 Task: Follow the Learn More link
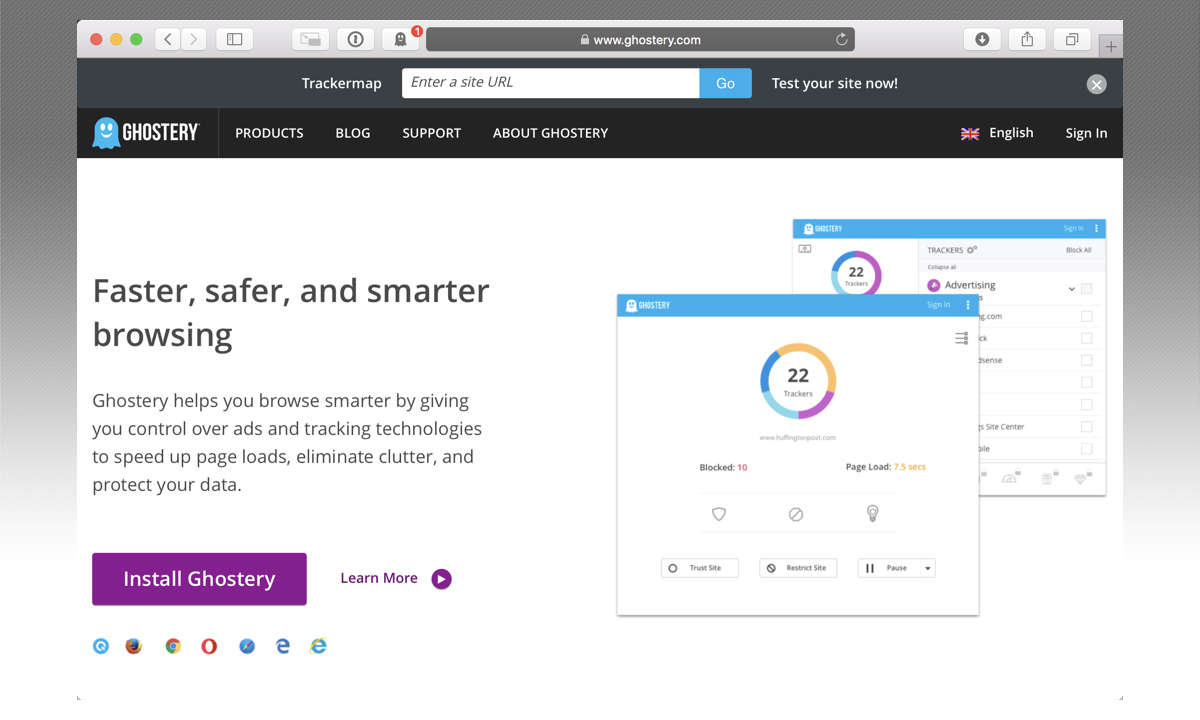(x=396, y=578)
